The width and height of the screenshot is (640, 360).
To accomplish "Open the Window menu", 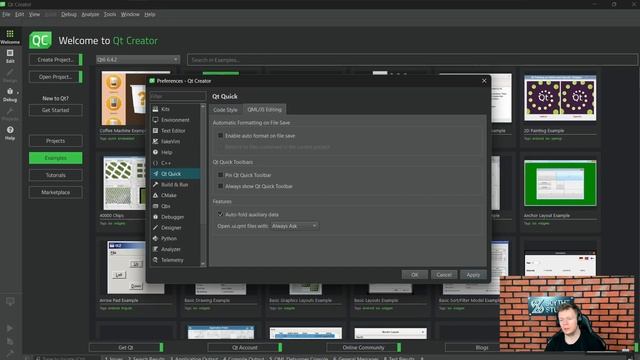I will click(x=130, y=14).
